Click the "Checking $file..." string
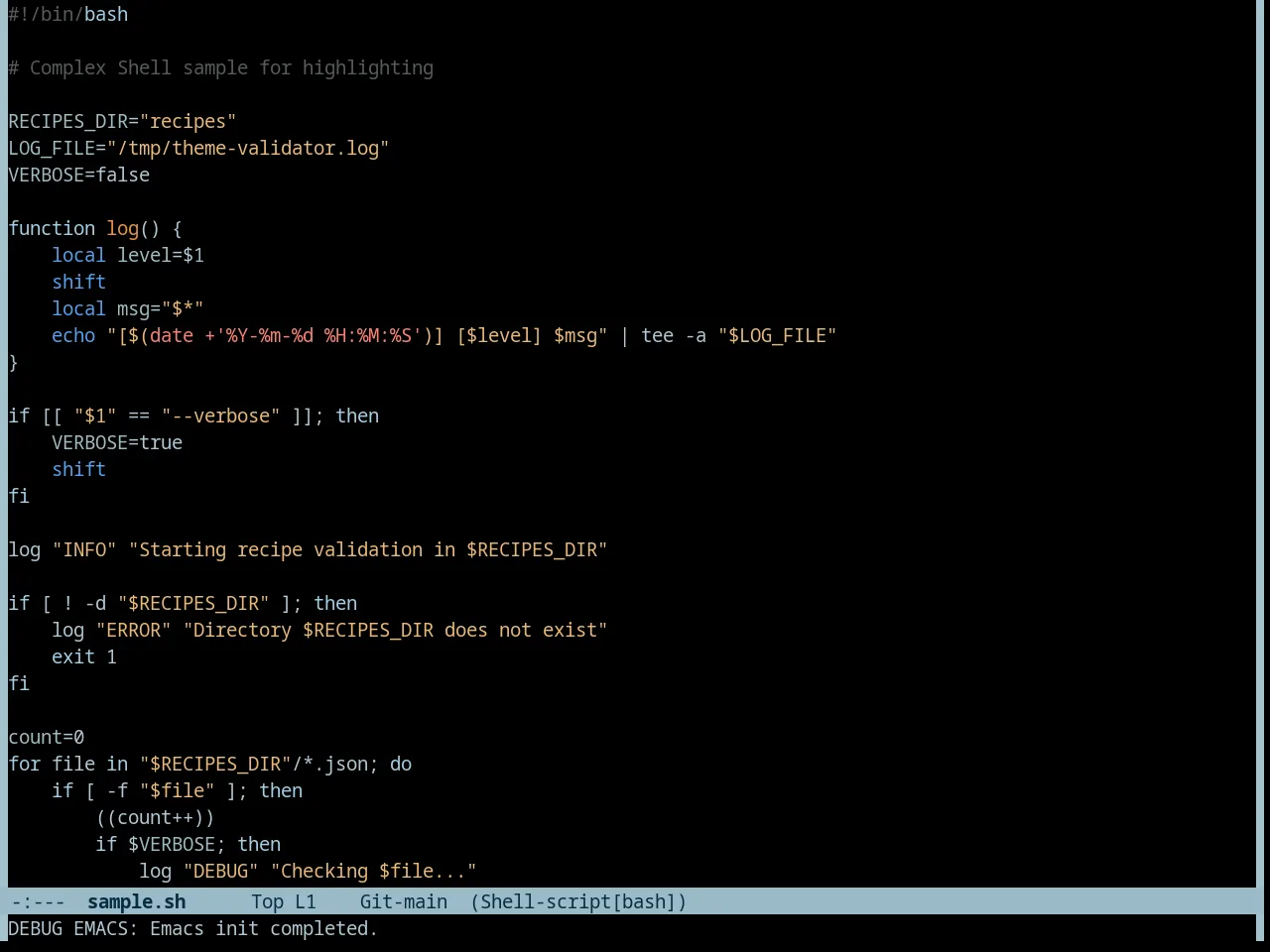Image resolution: width=1270 pixels, height=952 pixels. coord(373,871)
